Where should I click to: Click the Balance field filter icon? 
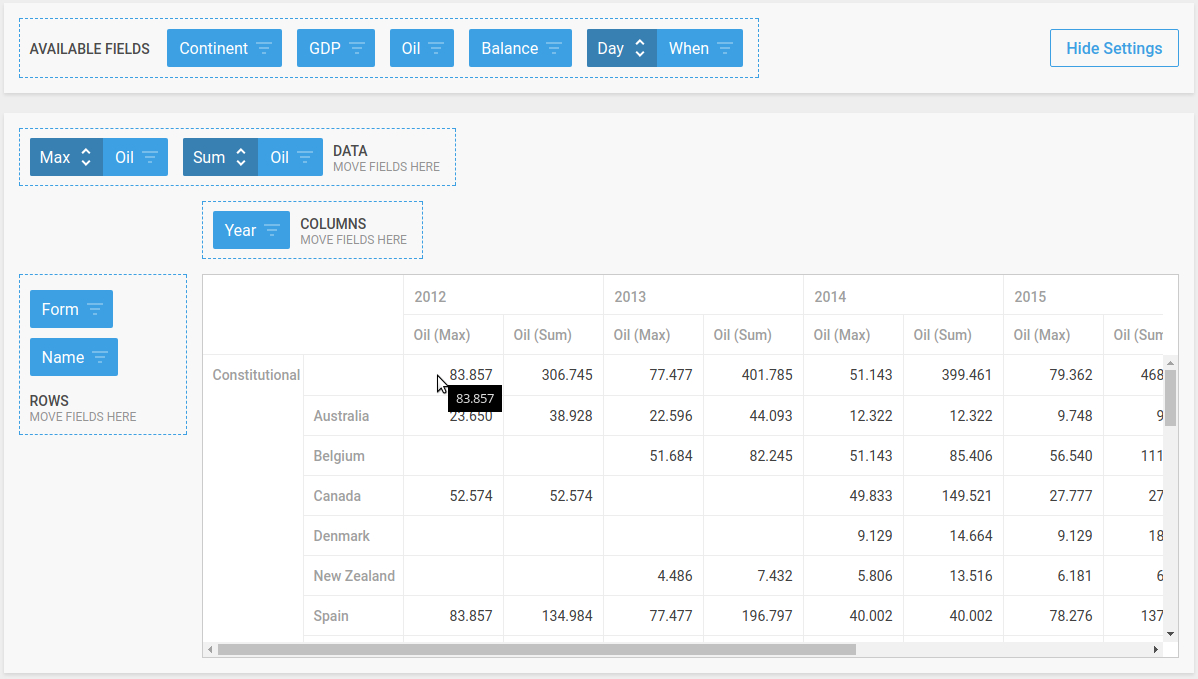[554, 48]
